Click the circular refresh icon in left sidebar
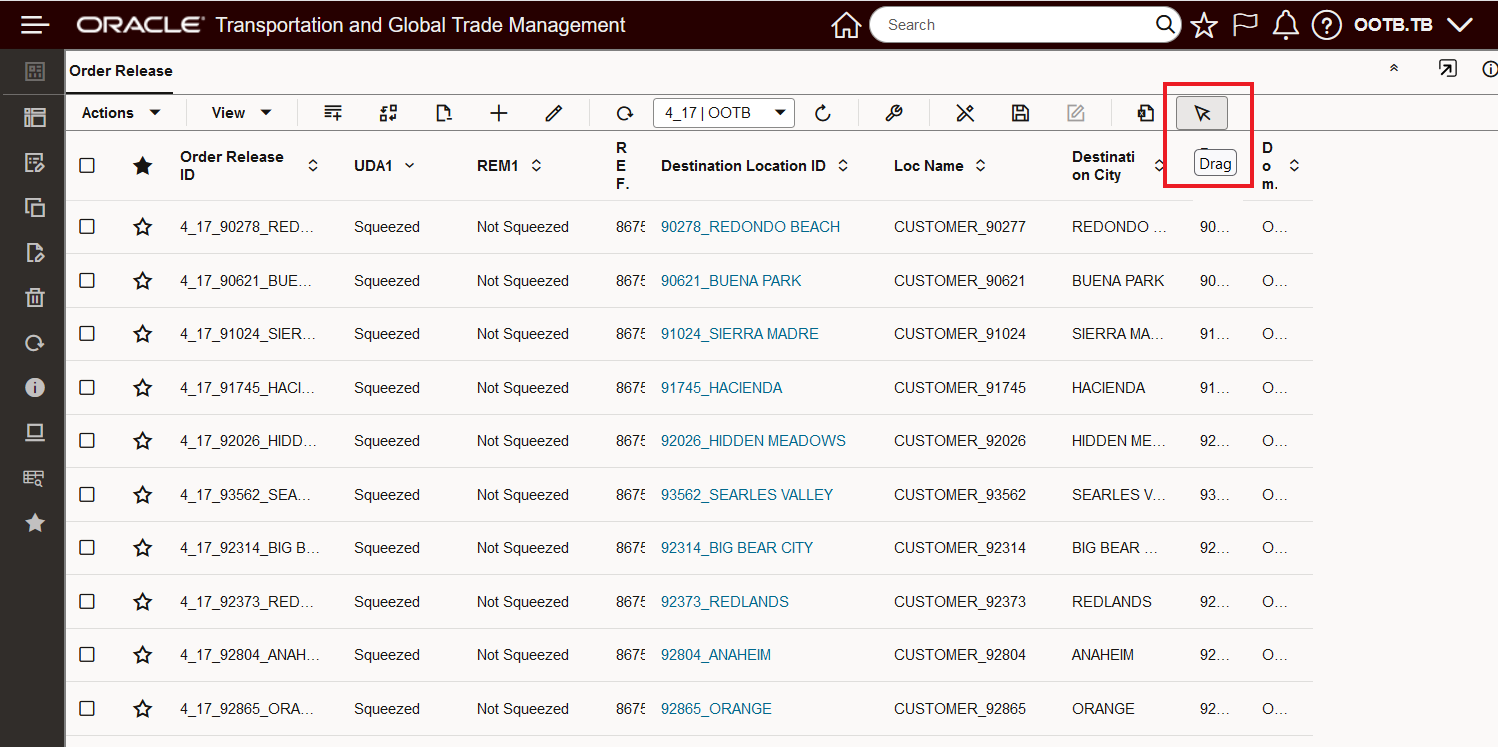Viewport: 1498px width, 747px height. [x=35, y=343]
